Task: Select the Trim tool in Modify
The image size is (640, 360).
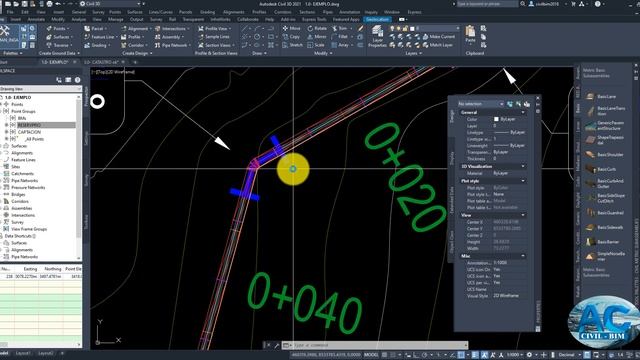Action: click(x=340, y=28)
